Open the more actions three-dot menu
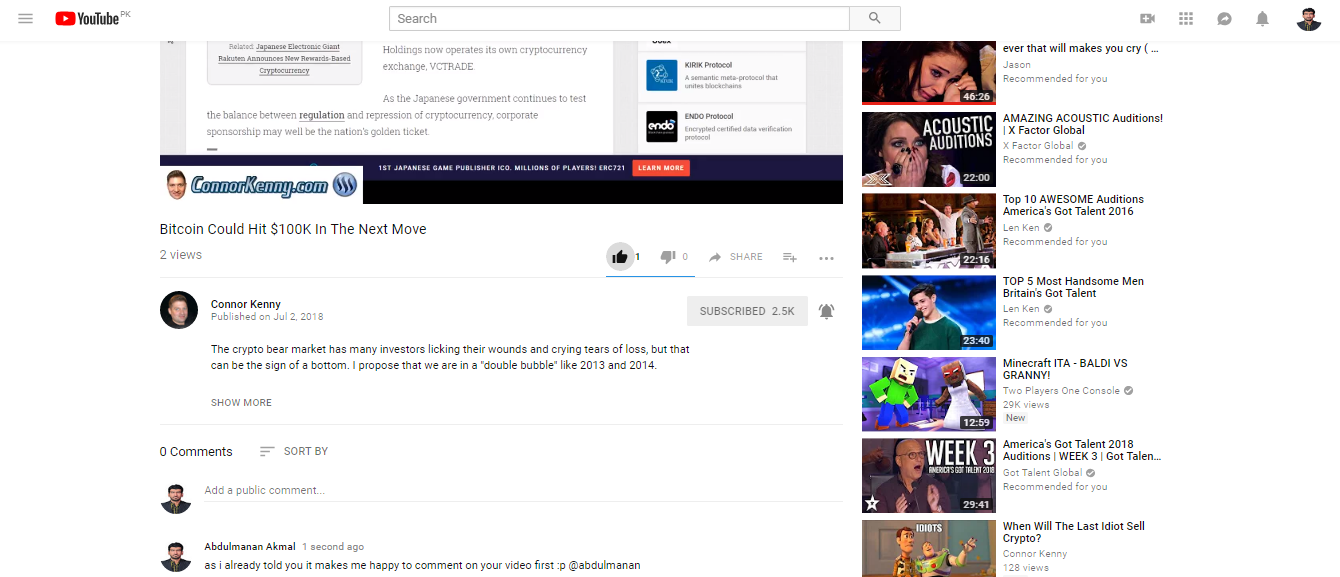 826,258
